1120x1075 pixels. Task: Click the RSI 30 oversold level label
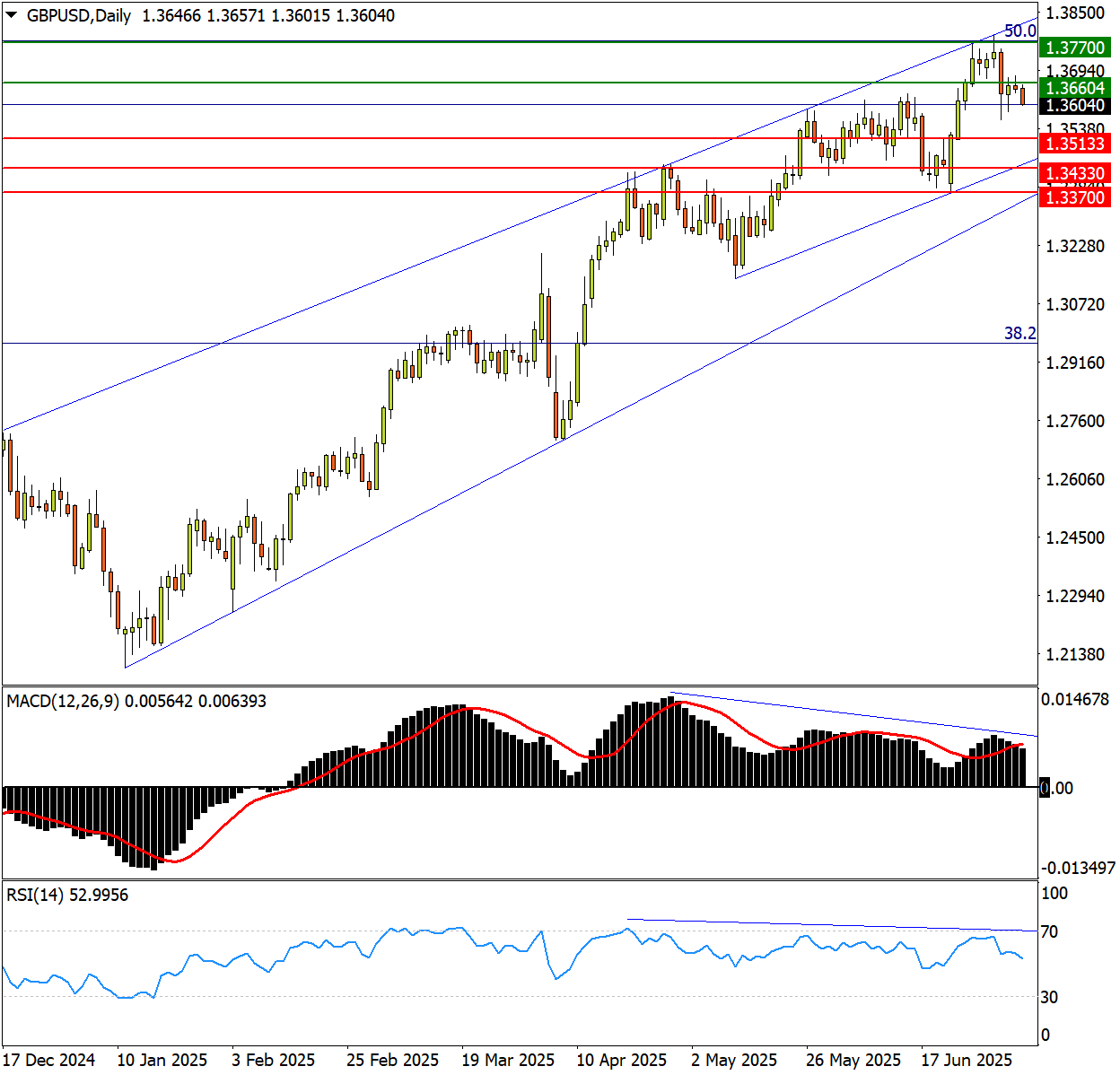pyautogui.click(x=1049, y=997)
